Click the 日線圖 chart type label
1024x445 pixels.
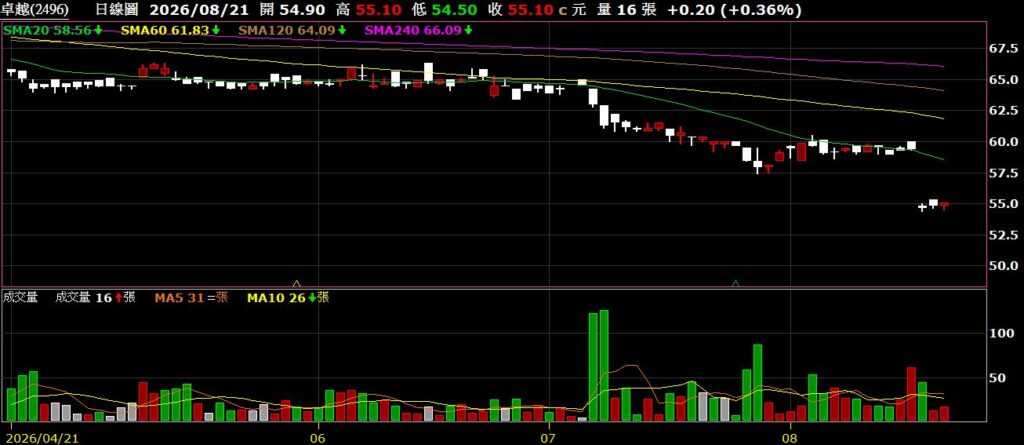point(118,10)
